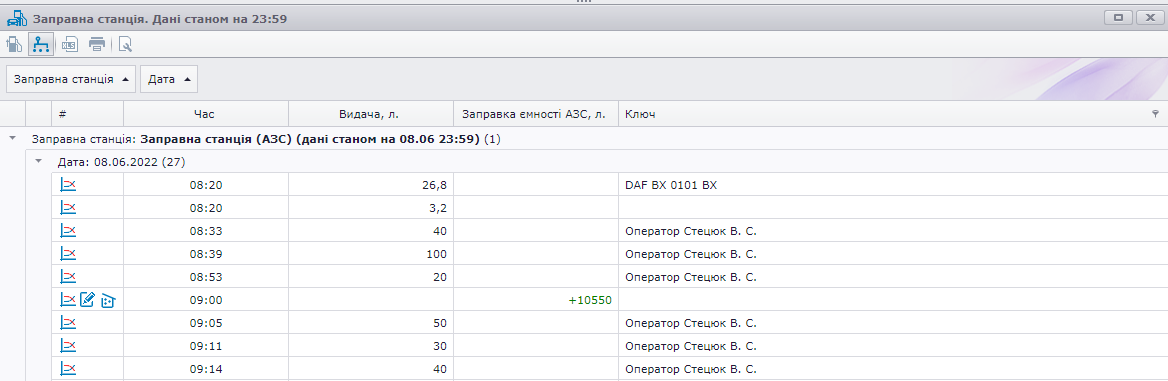Open chart icon in the 08:39 row
Screen dimensions: 1168x381
pos(68,254)
